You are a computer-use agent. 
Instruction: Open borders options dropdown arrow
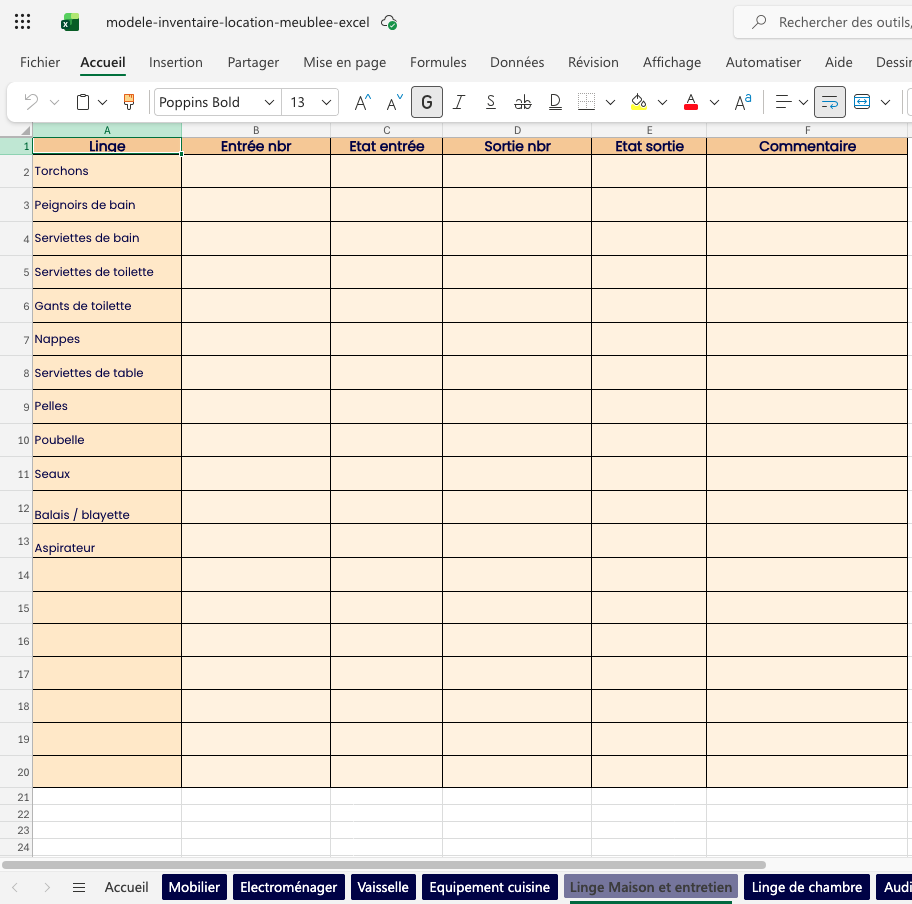[x=610, y=102]
